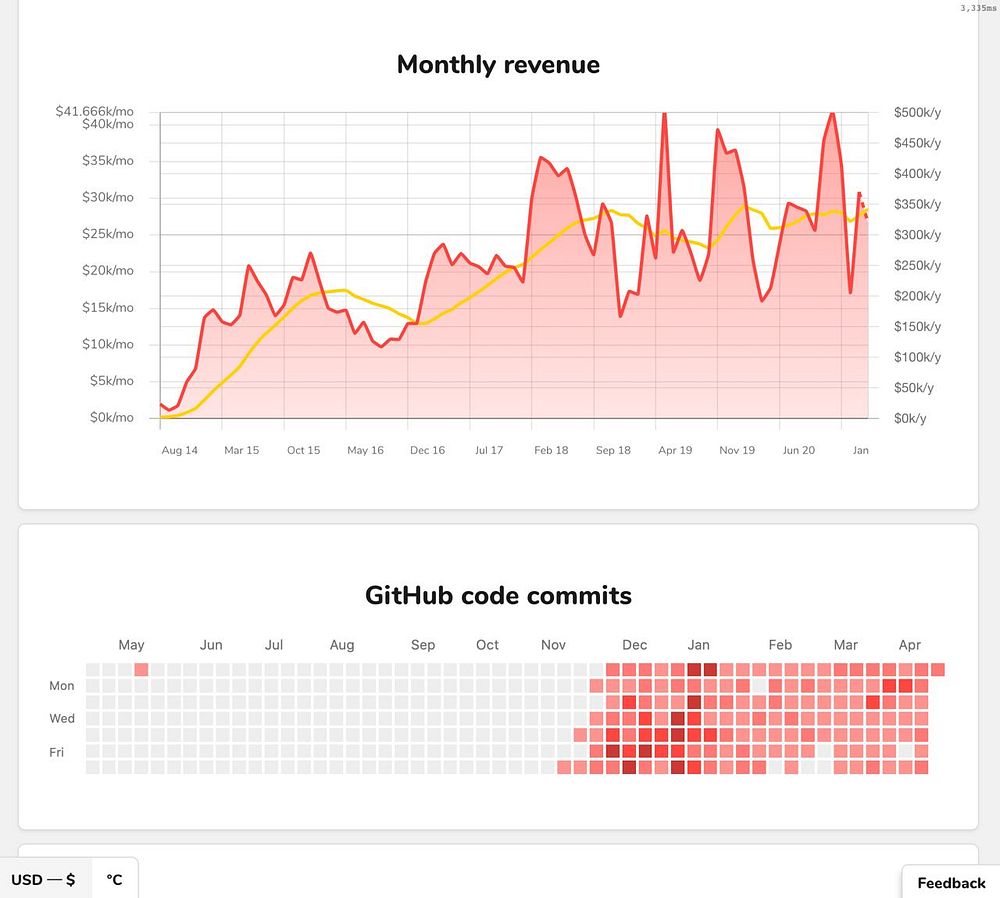The height and width of the screenshot is (898, 1000).
Task: Open the Feedback button
Action: [951, 883]
